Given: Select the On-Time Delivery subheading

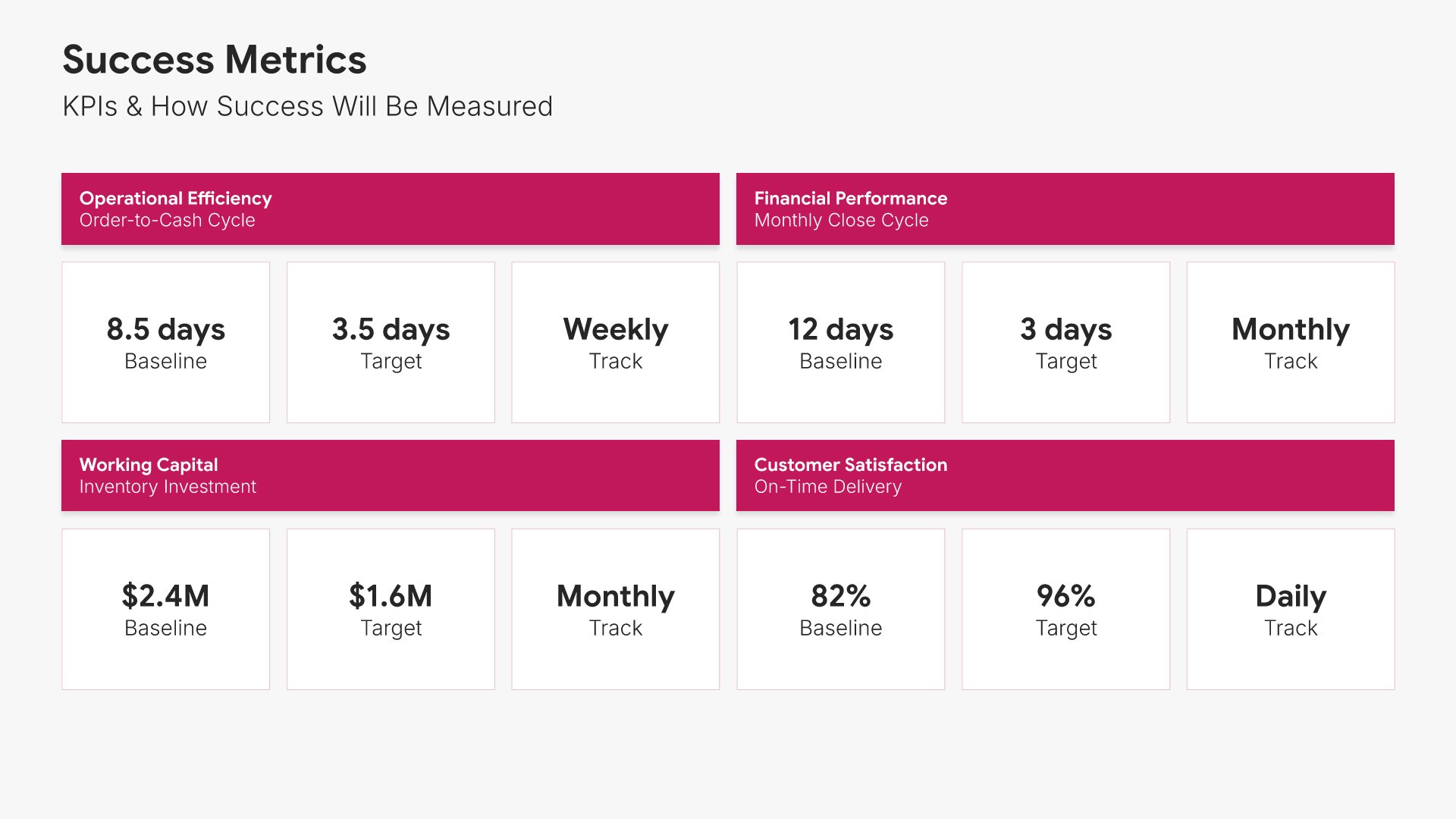Looking at the screenshot, I should 827,487.
